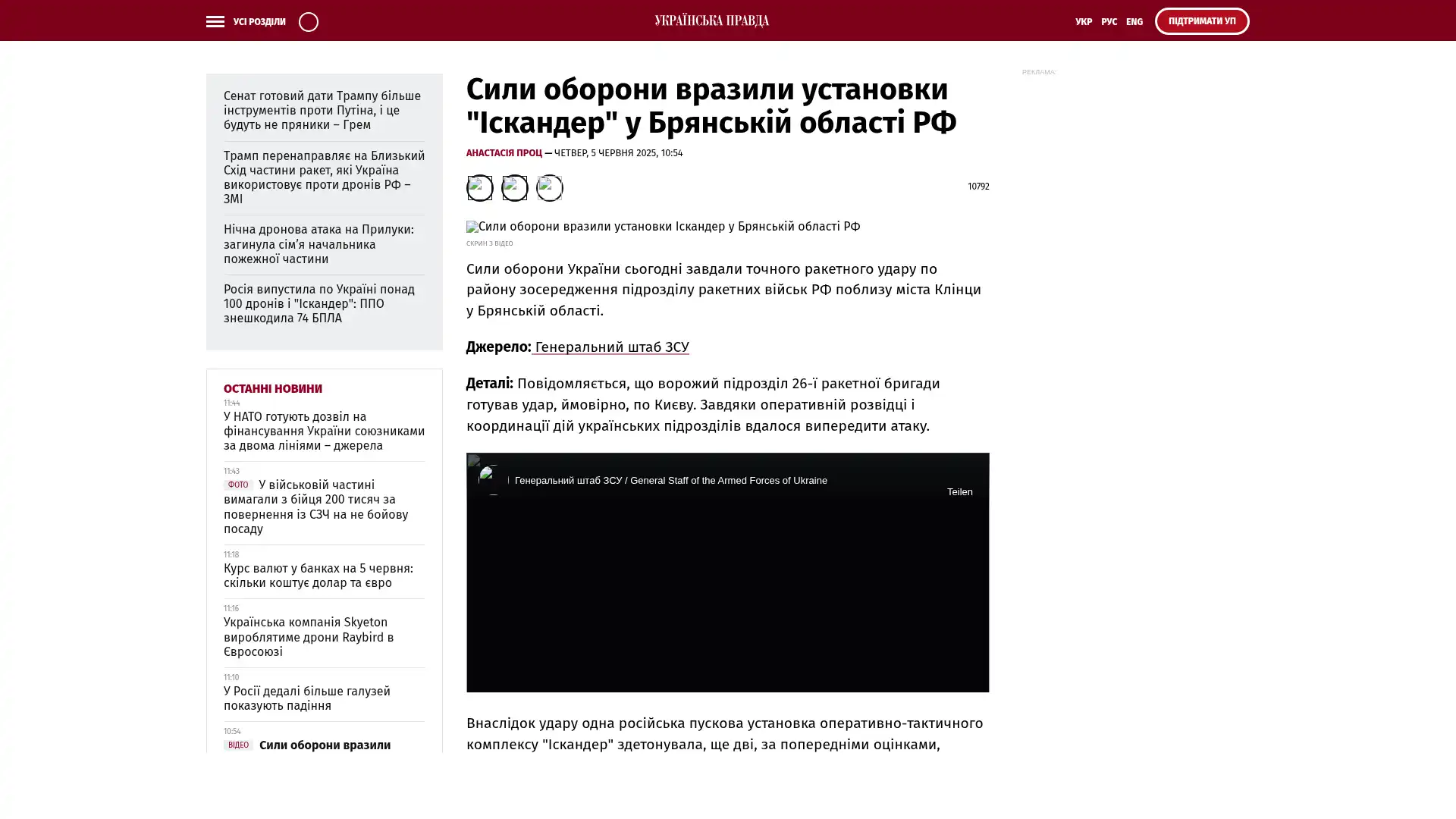Open the Генеральний штаб ЗСУ source link
1456x819 pixels.
pos(611,347)
